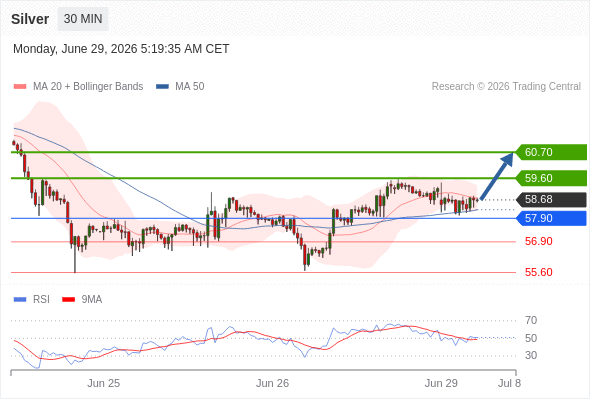
Task: Click the Research © 2026 Trading Central credit
Action: tap(506, 87)
